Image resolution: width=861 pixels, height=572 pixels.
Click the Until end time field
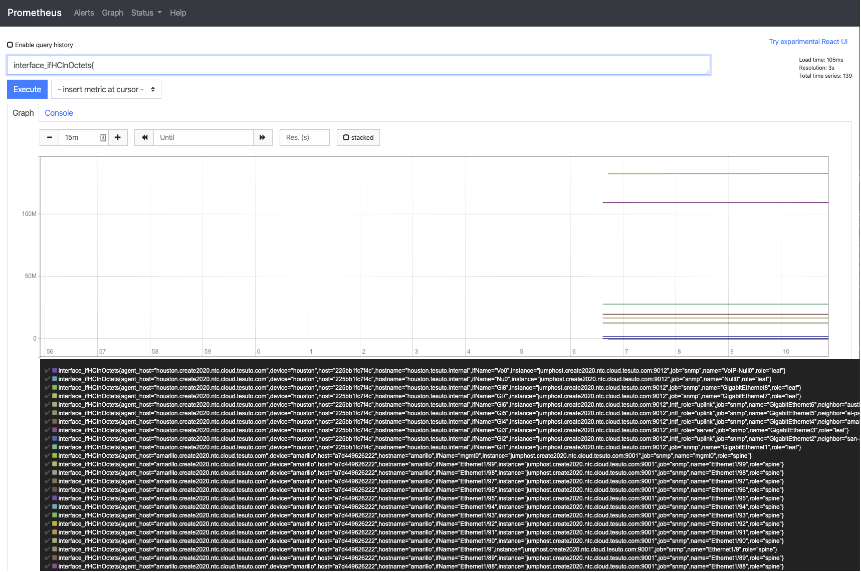(203, 137)
